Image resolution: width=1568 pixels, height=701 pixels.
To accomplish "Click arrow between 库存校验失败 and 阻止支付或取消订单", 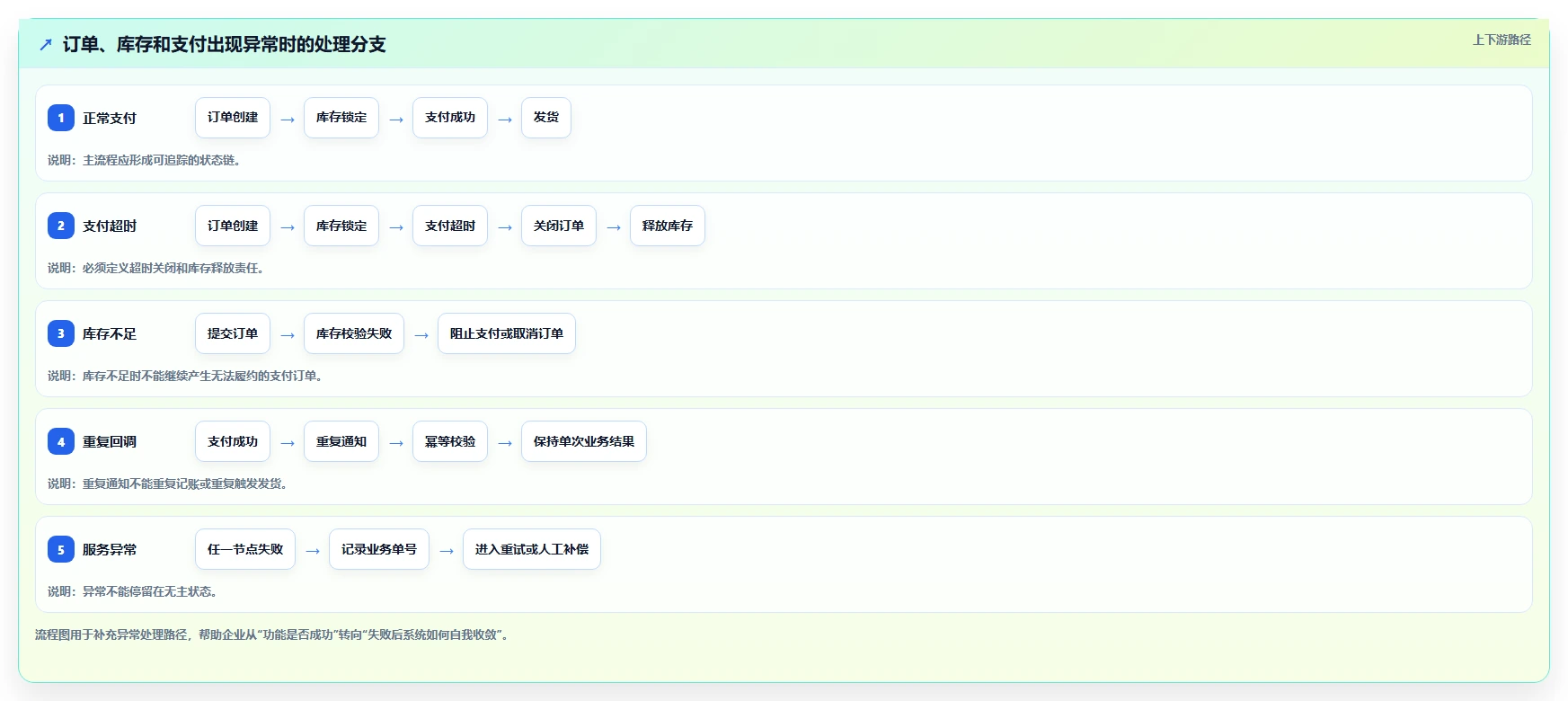I will [x=421, y=335].
